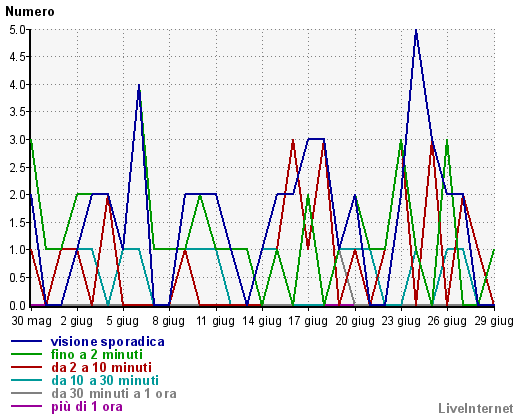Click the '29 giug' date label
Viewport: 520px width, 418px height.
click(494, 321)
